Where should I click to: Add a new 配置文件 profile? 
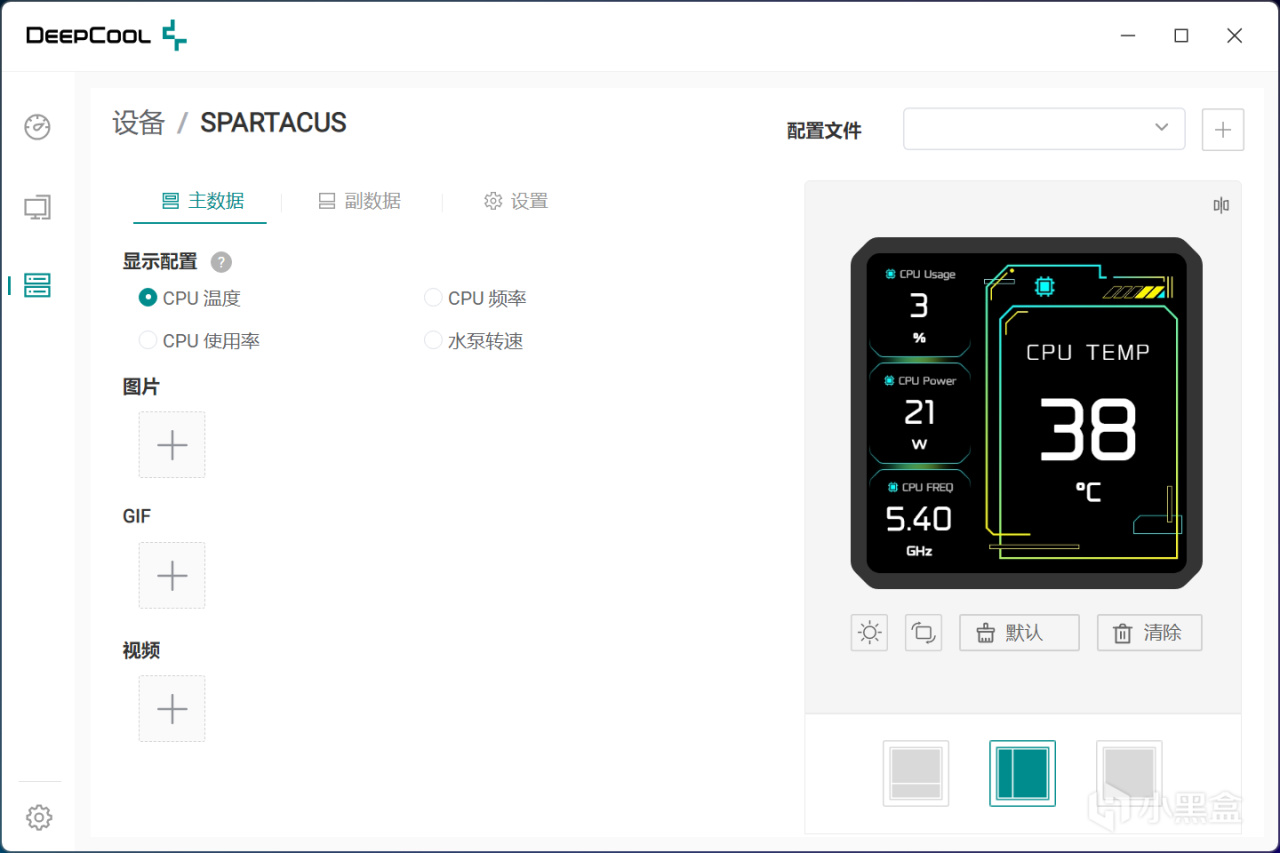pos(1222,129)
